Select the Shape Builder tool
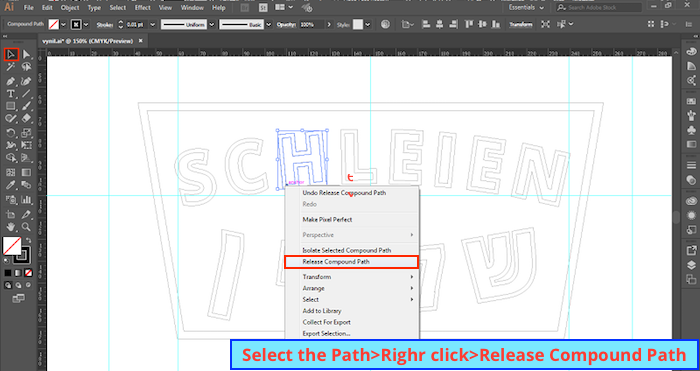 tap(11, 158)
